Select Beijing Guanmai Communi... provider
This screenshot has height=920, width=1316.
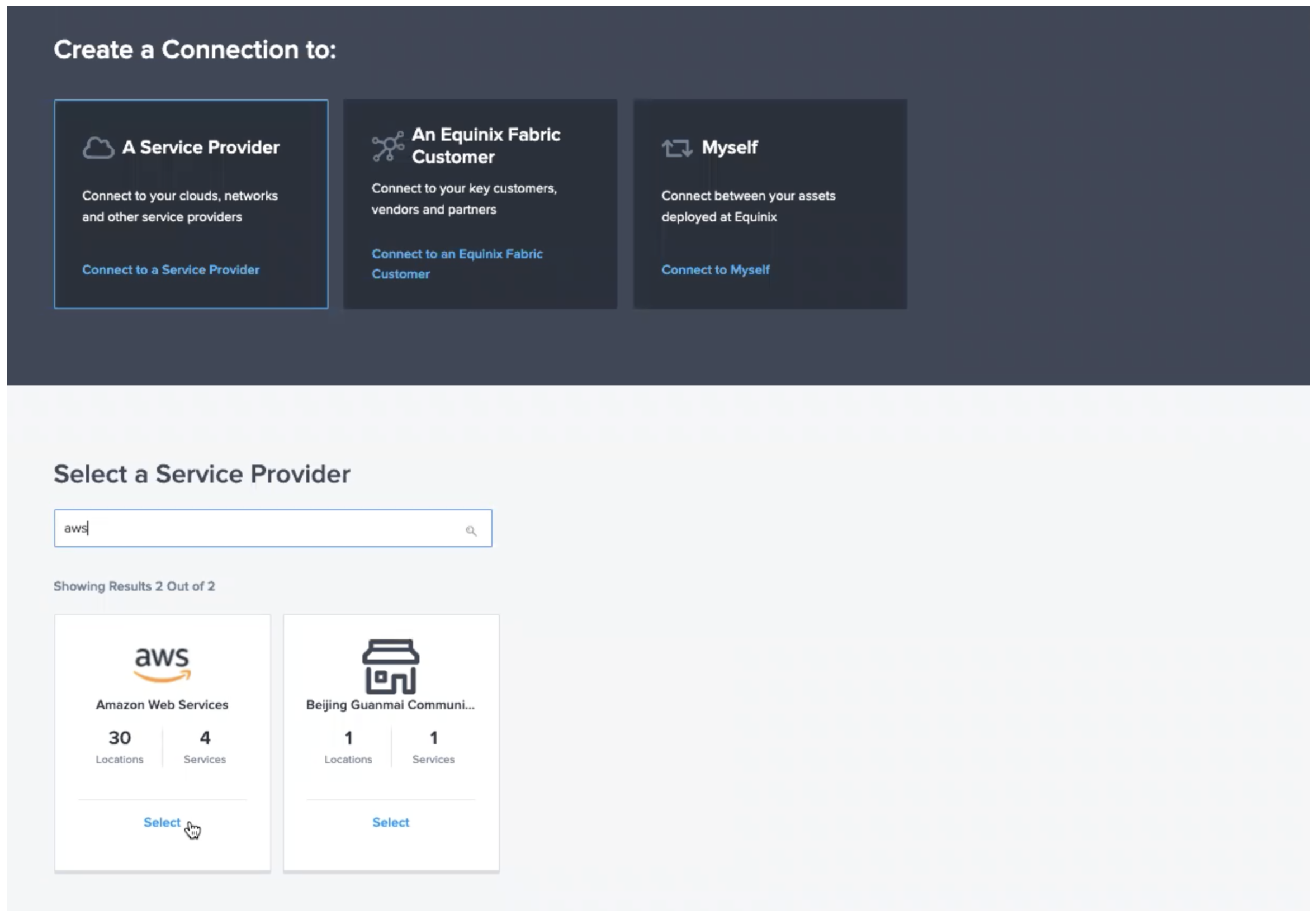(x=391, y=823)
